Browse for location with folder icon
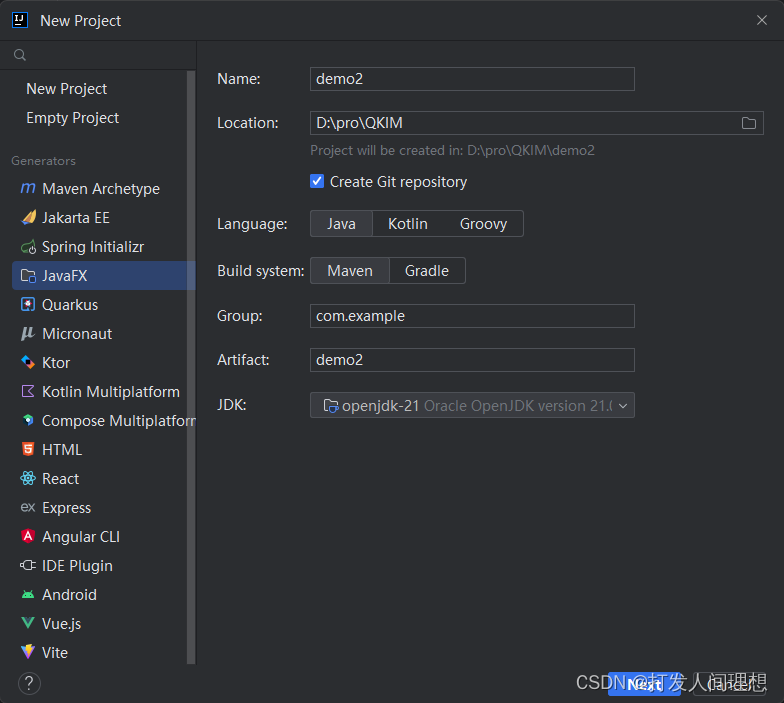This screenshot has height=703, width=784. pos(748,123)
